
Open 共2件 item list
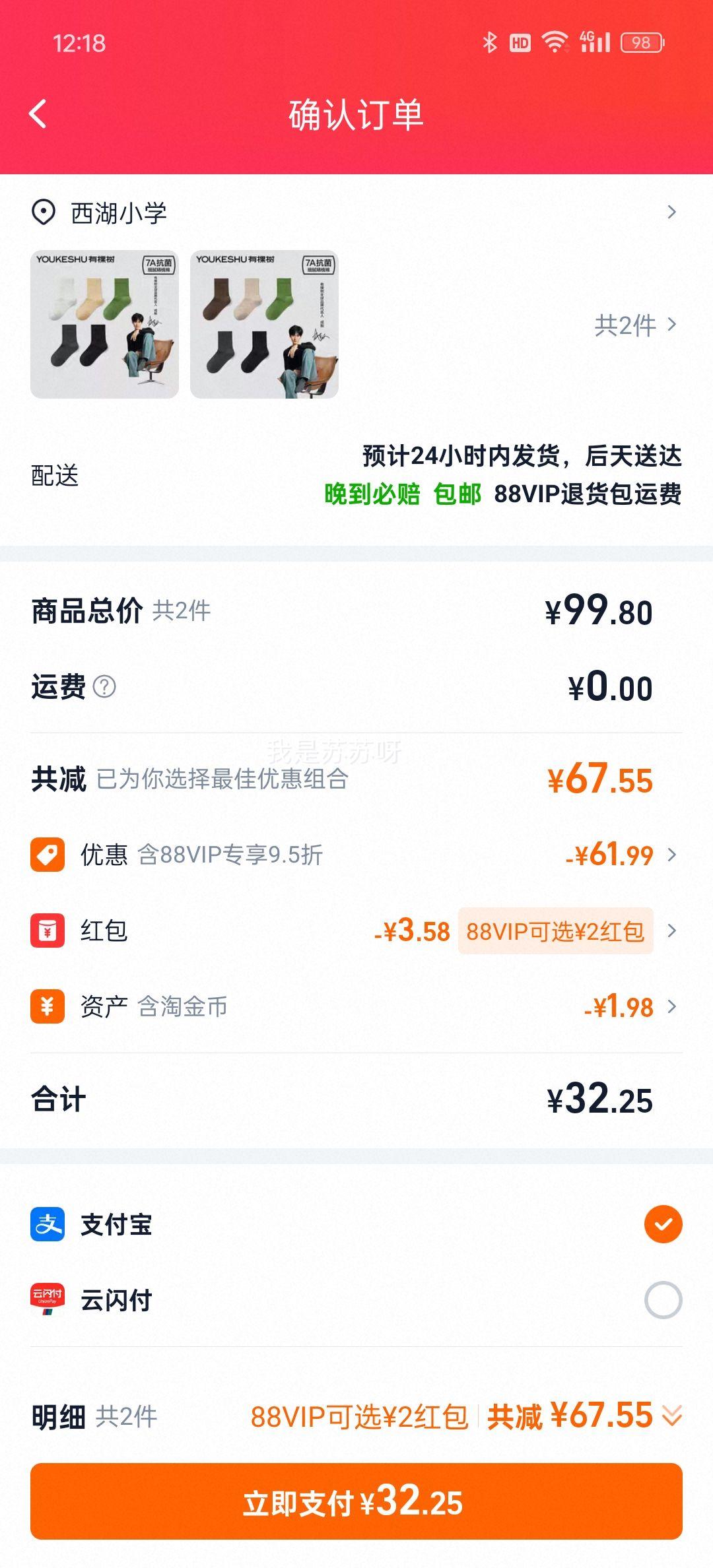tap(635, 325)
